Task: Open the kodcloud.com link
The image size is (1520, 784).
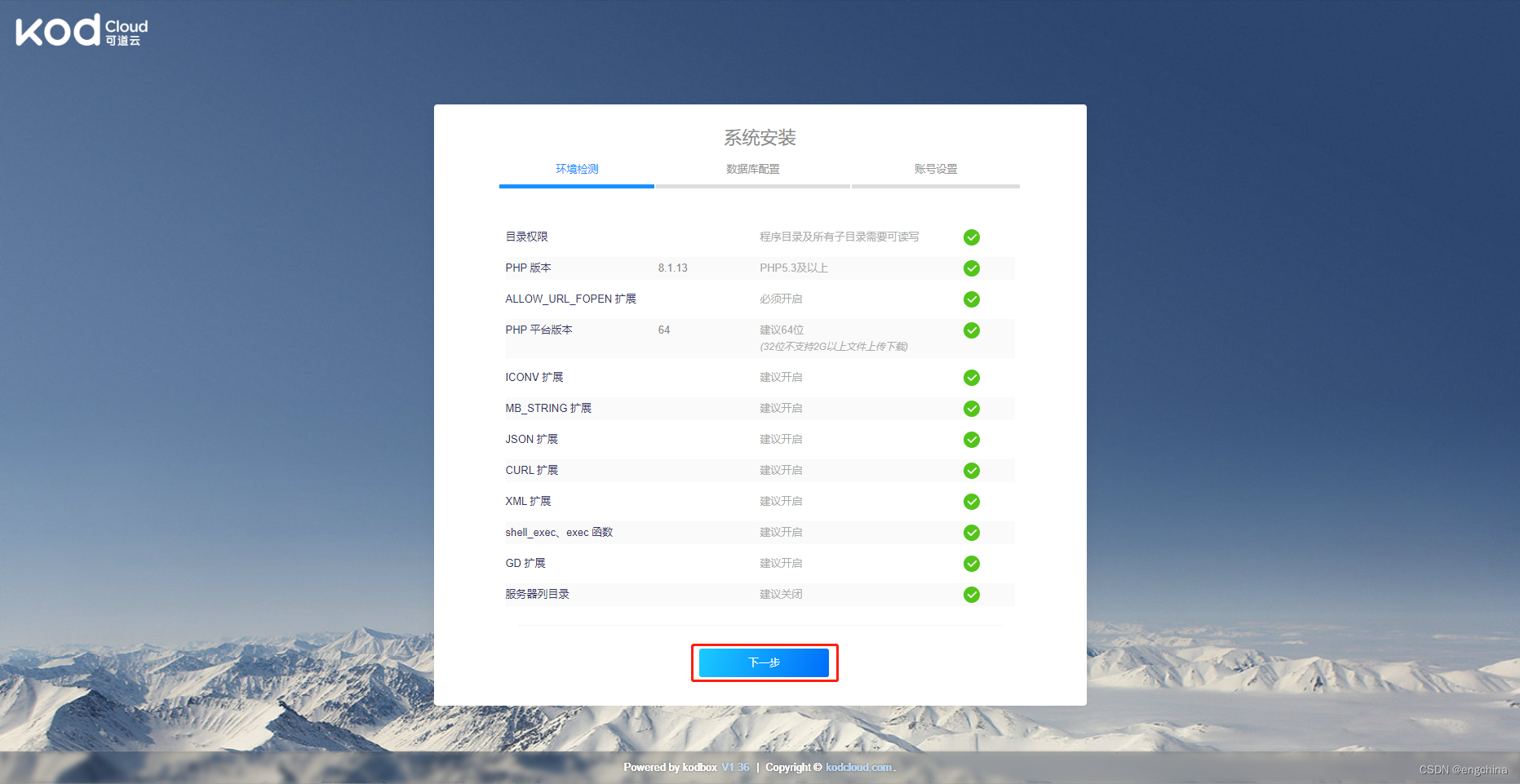Action: (x=857, y=767)
